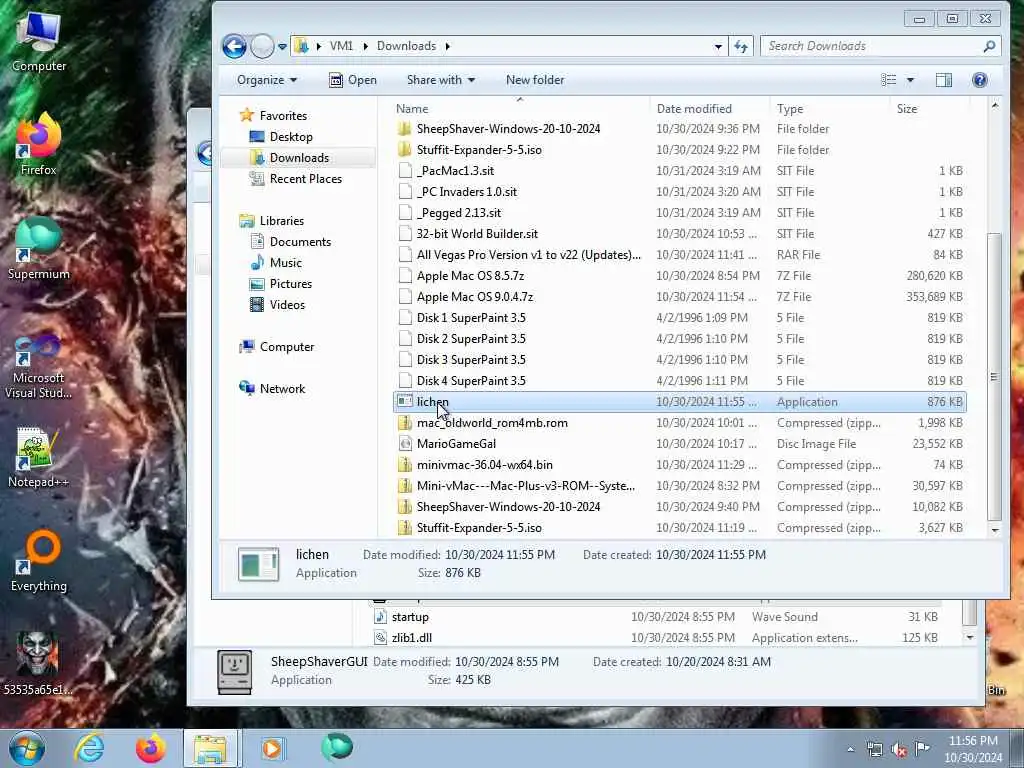Select Stuffit-Expander-5-5.iso compressed zip icon
This screenshot has width=1024, height=768.
(x=405, y=528)
